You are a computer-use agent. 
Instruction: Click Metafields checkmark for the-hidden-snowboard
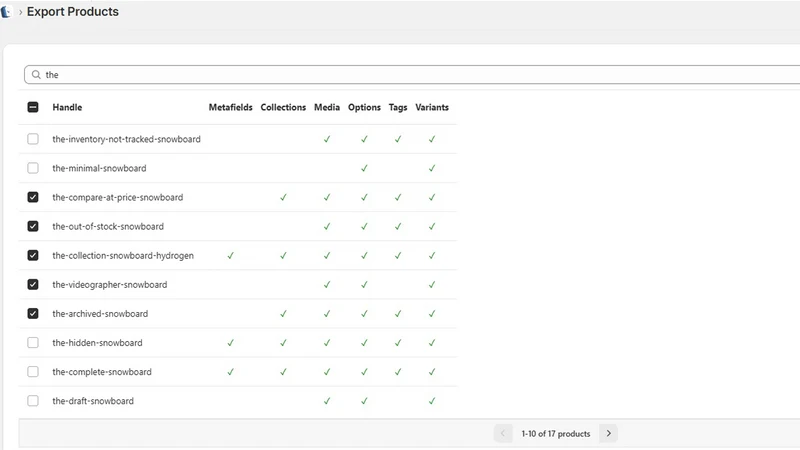(231, 342)
